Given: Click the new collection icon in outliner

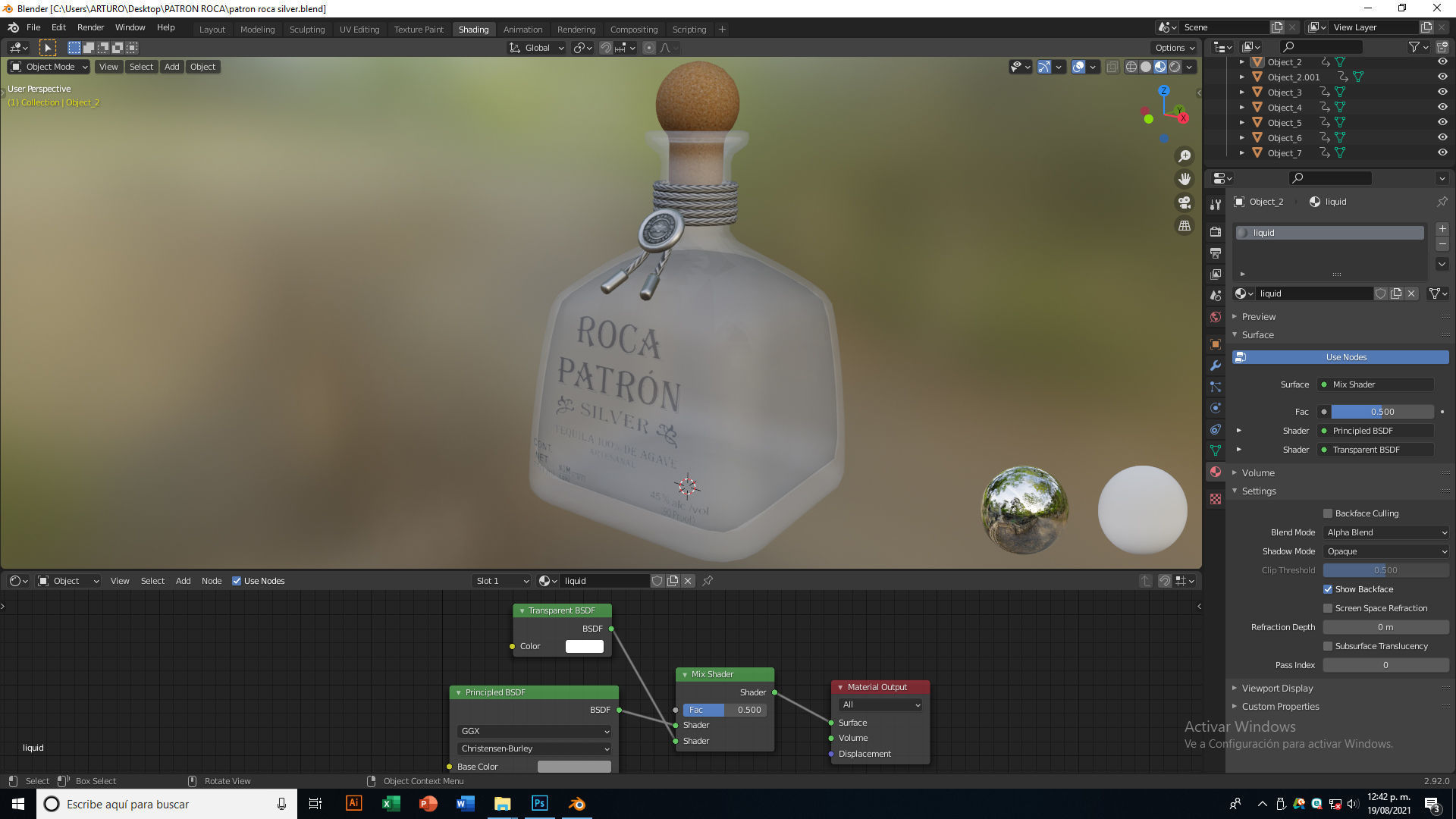Looking at the screenshot, I should pyautogui.click(x=1442, y=47).
